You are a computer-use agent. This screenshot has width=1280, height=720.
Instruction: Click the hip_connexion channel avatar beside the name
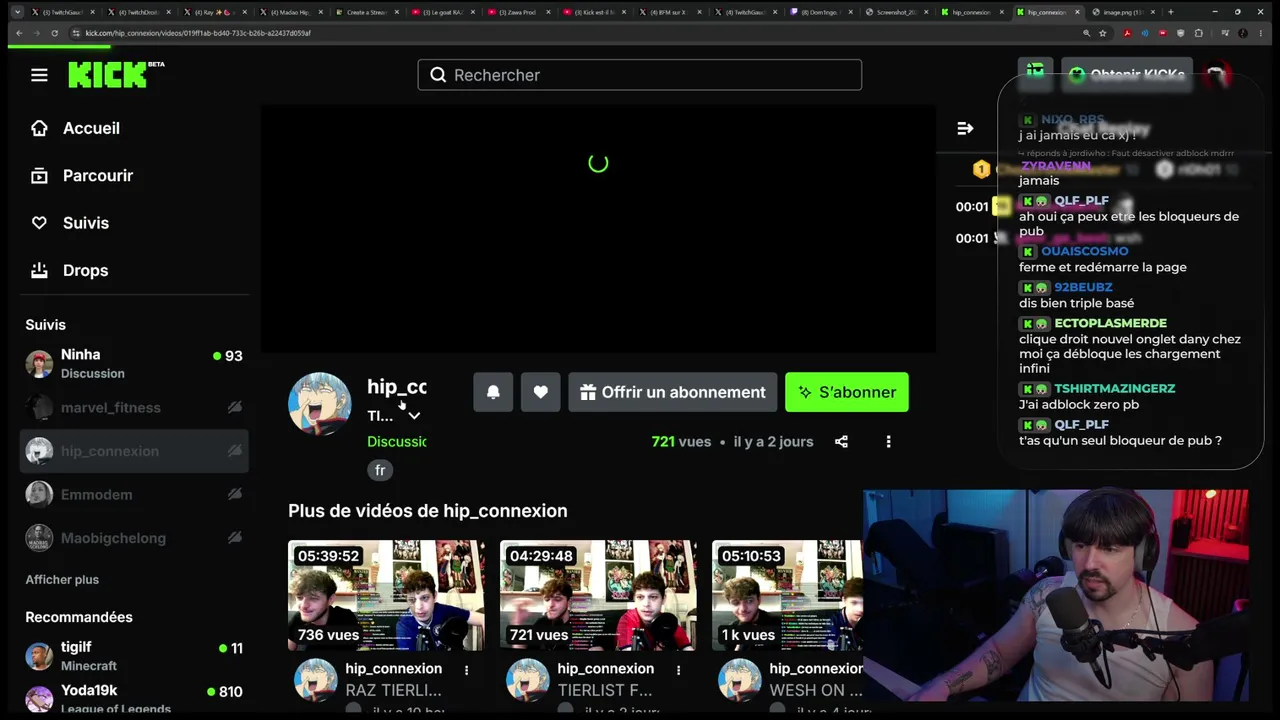click(320, 404)
